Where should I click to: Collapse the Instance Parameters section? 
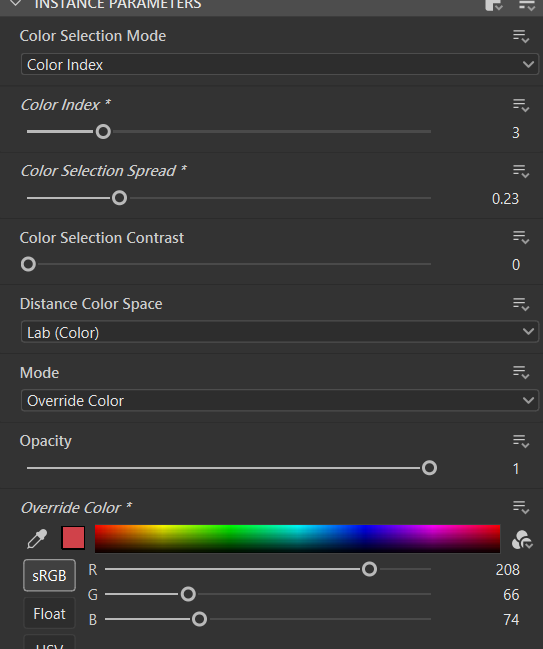16,4
